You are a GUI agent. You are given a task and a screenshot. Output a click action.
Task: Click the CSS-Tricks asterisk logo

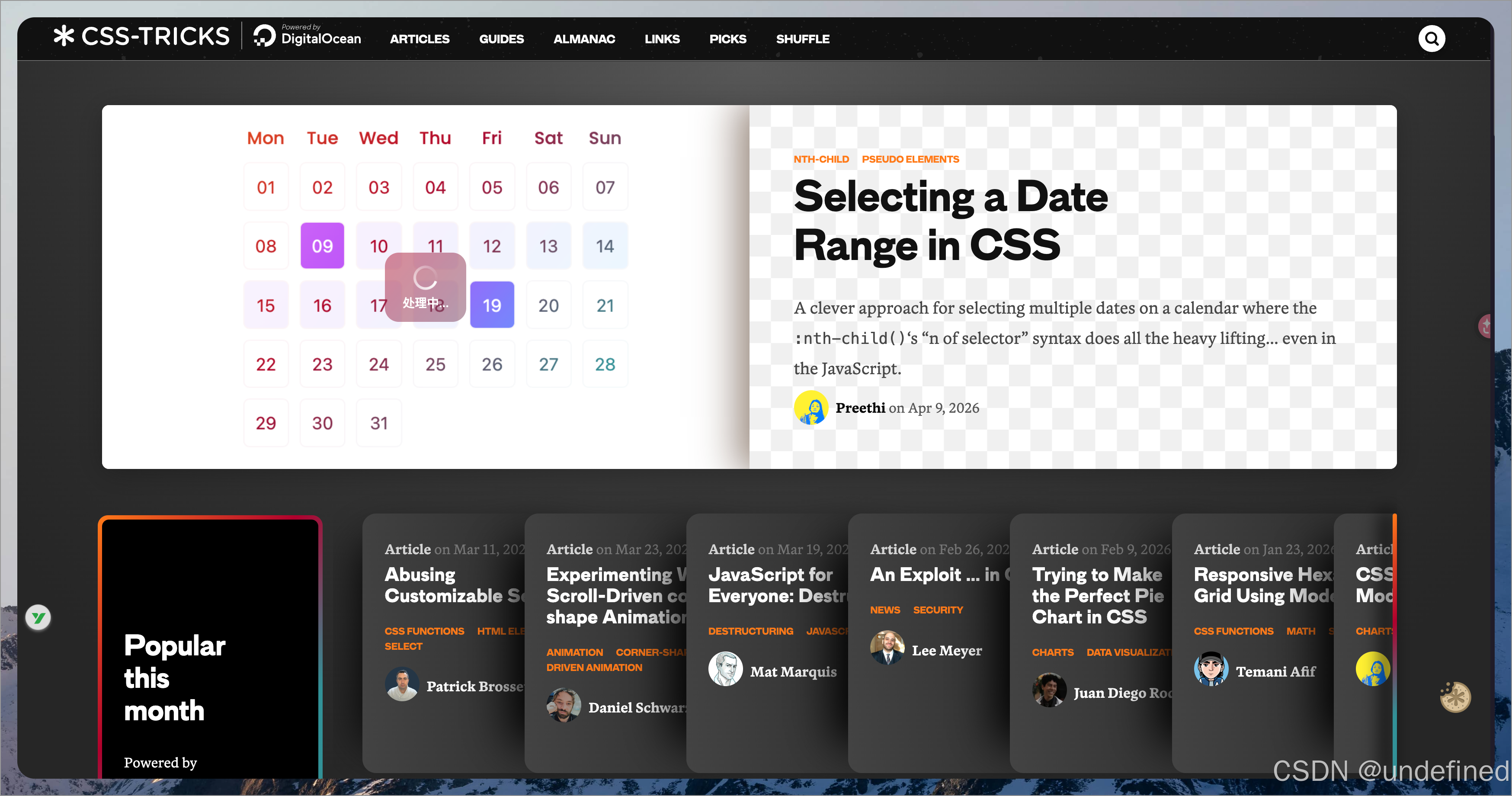click(64, 36)
